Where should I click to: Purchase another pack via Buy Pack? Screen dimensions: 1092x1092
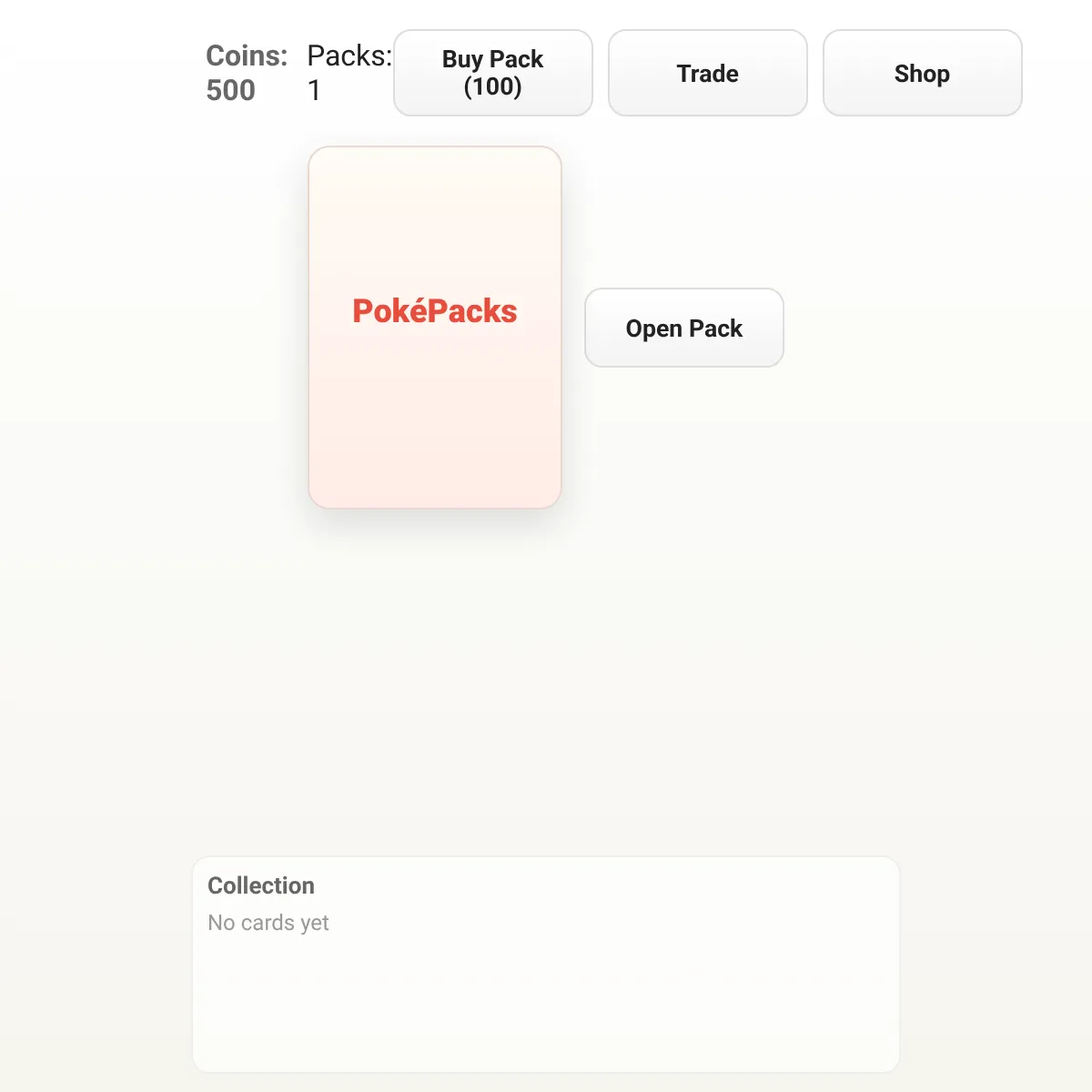click(x=492, y=73)
